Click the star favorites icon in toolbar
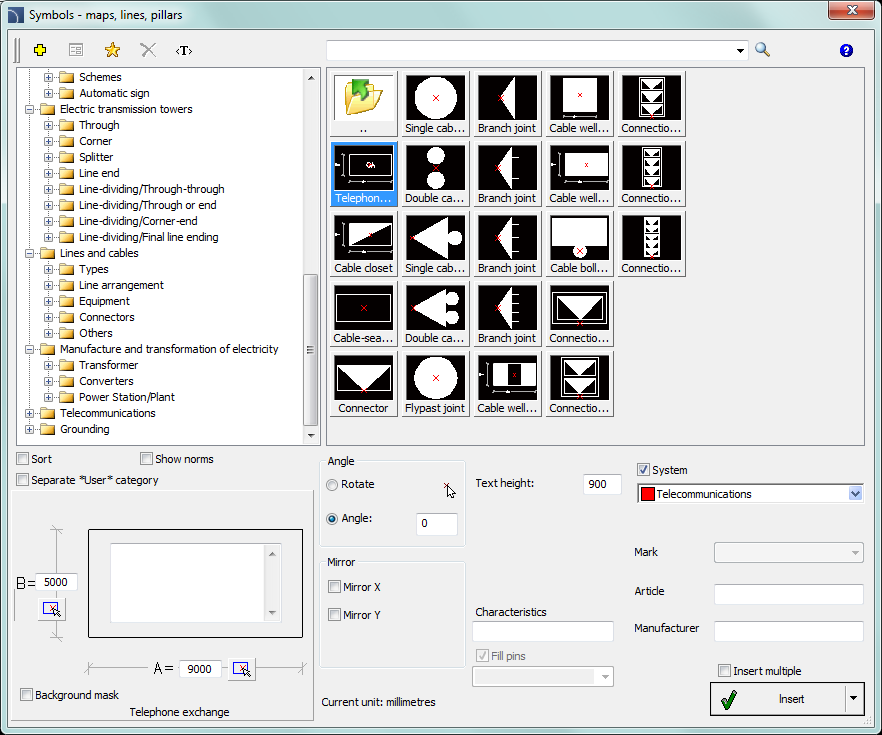 click(x=112, y=50)
